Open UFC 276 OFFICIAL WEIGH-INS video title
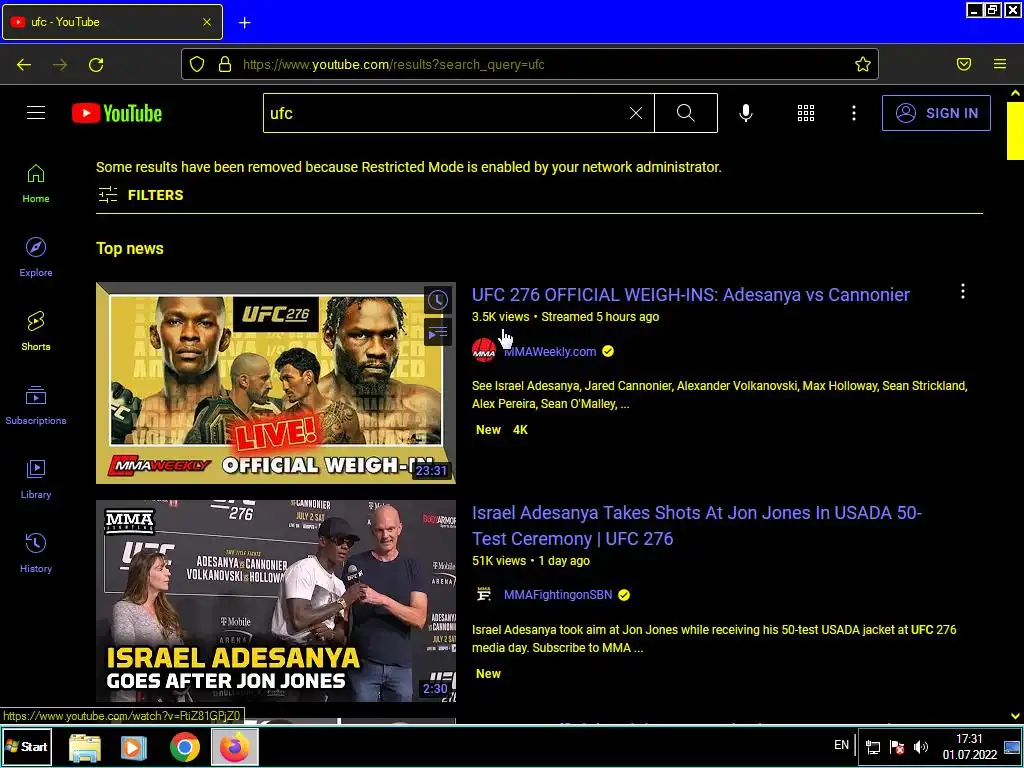 690,295
